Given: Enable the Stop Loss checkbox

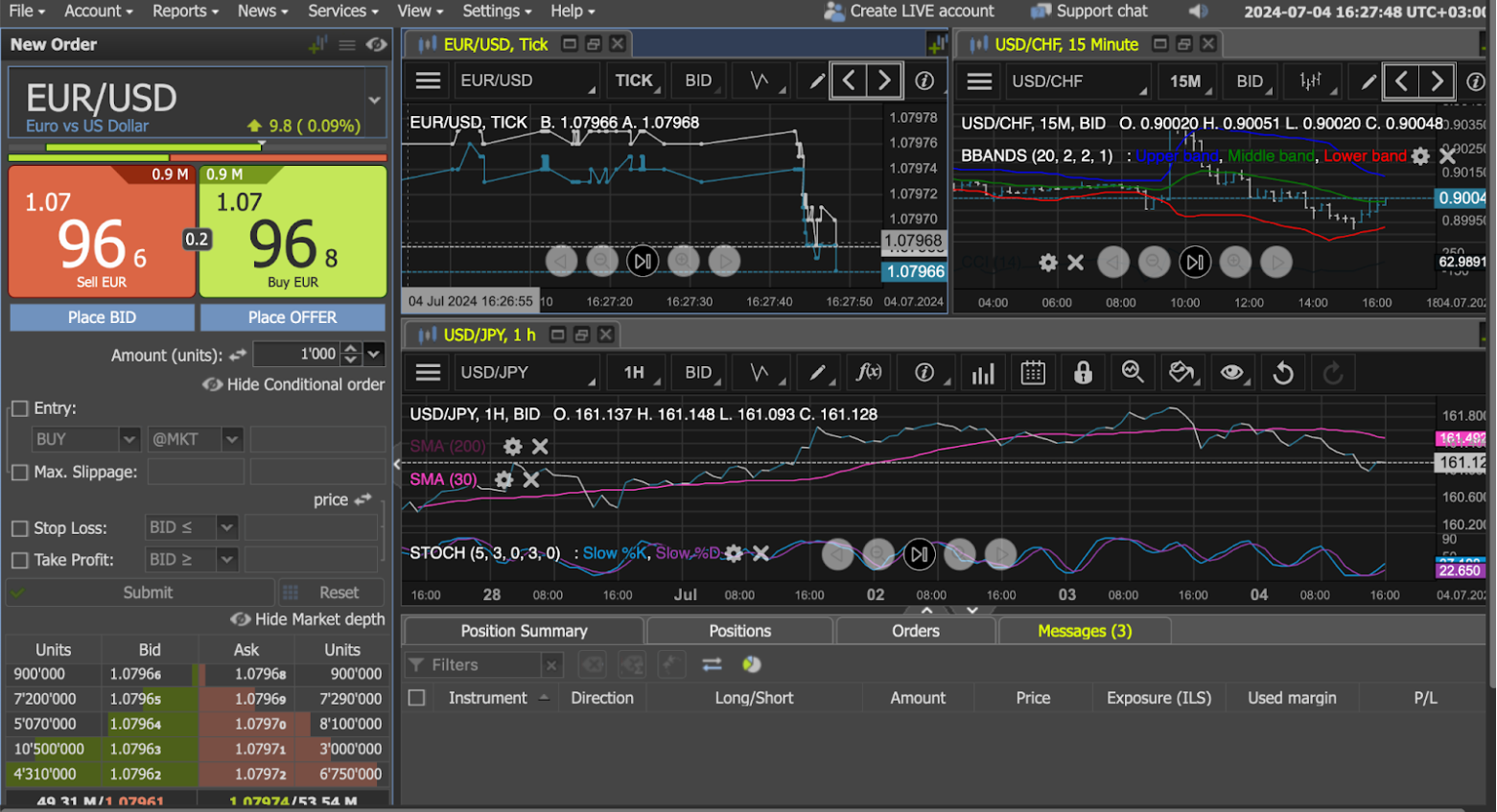Looking at the screenshot, I should (19, 528).
